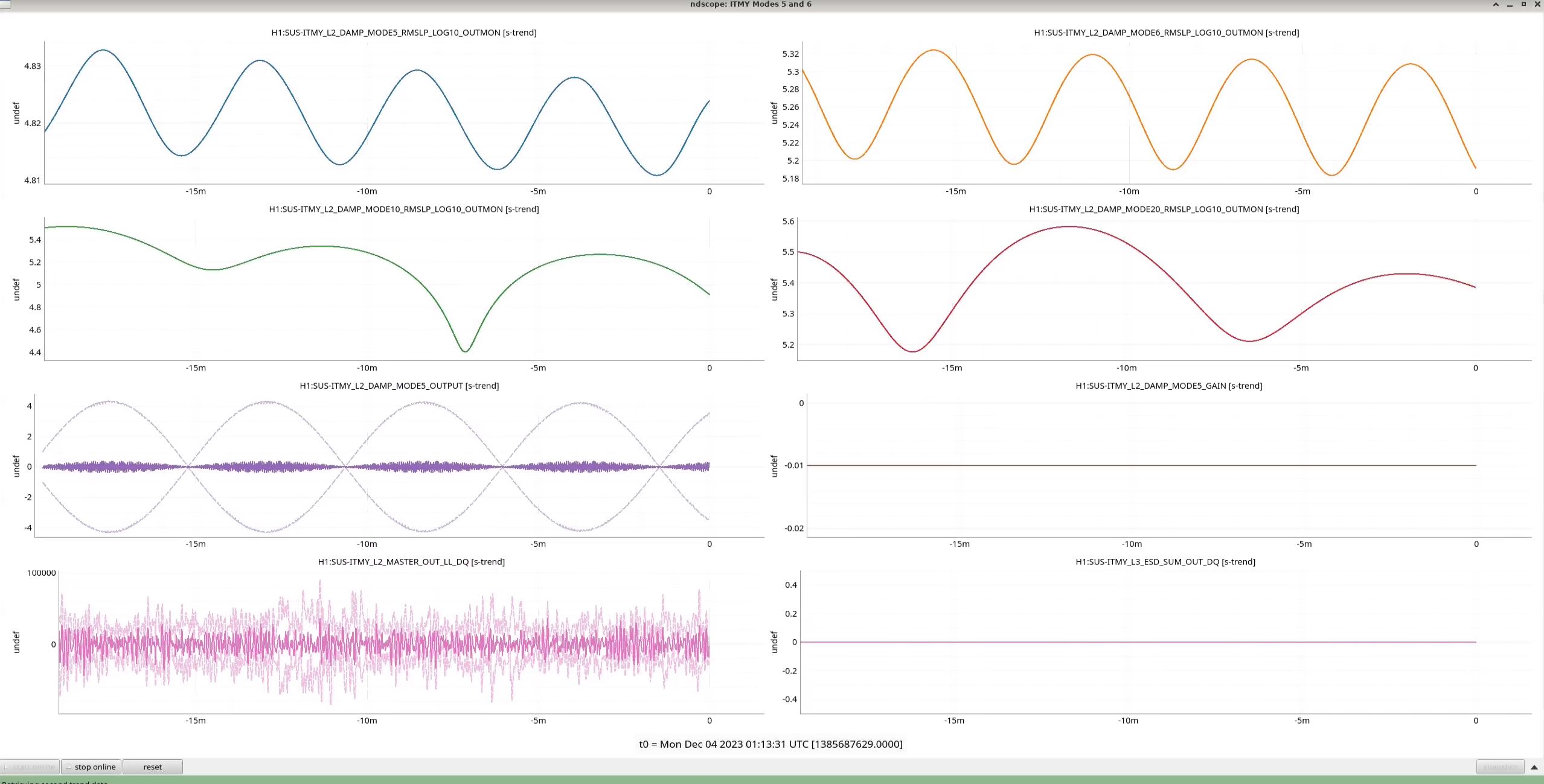Click the DAMP_MODE5_GAIN plot title

tap(1168, 386)
